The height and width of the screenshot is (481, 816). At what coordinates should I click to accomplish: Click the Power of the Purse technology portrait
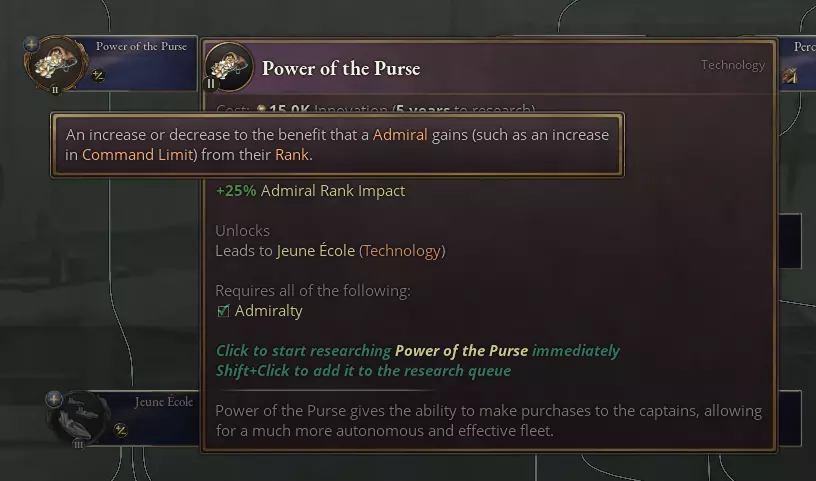[57, 64]
